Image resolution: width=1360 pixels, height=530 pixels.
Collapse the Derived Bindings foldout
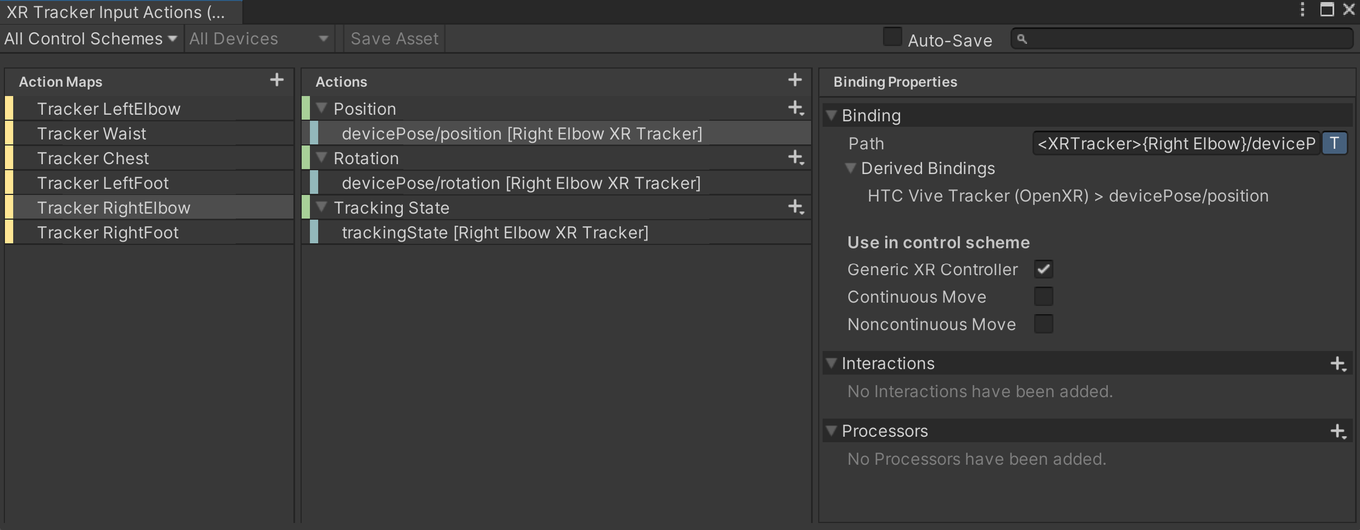click(851, 169)
